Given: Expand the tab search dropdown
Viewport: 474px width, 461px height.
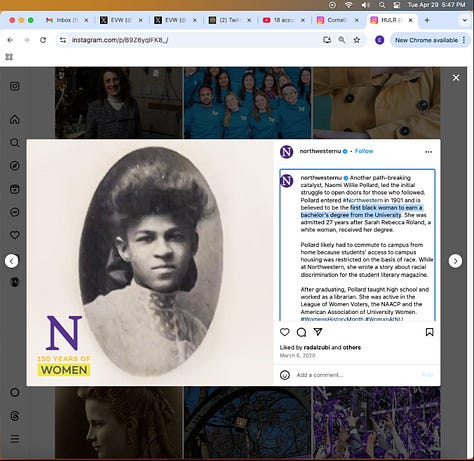Looking at the screenshot, I should tap(464, 20).
